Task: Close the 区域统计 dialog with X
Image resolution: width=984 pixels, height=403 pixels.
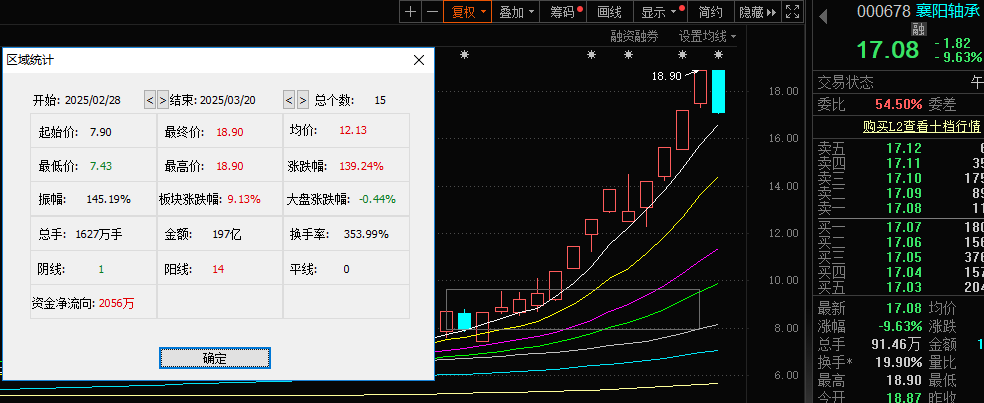Action: point(420,60)
